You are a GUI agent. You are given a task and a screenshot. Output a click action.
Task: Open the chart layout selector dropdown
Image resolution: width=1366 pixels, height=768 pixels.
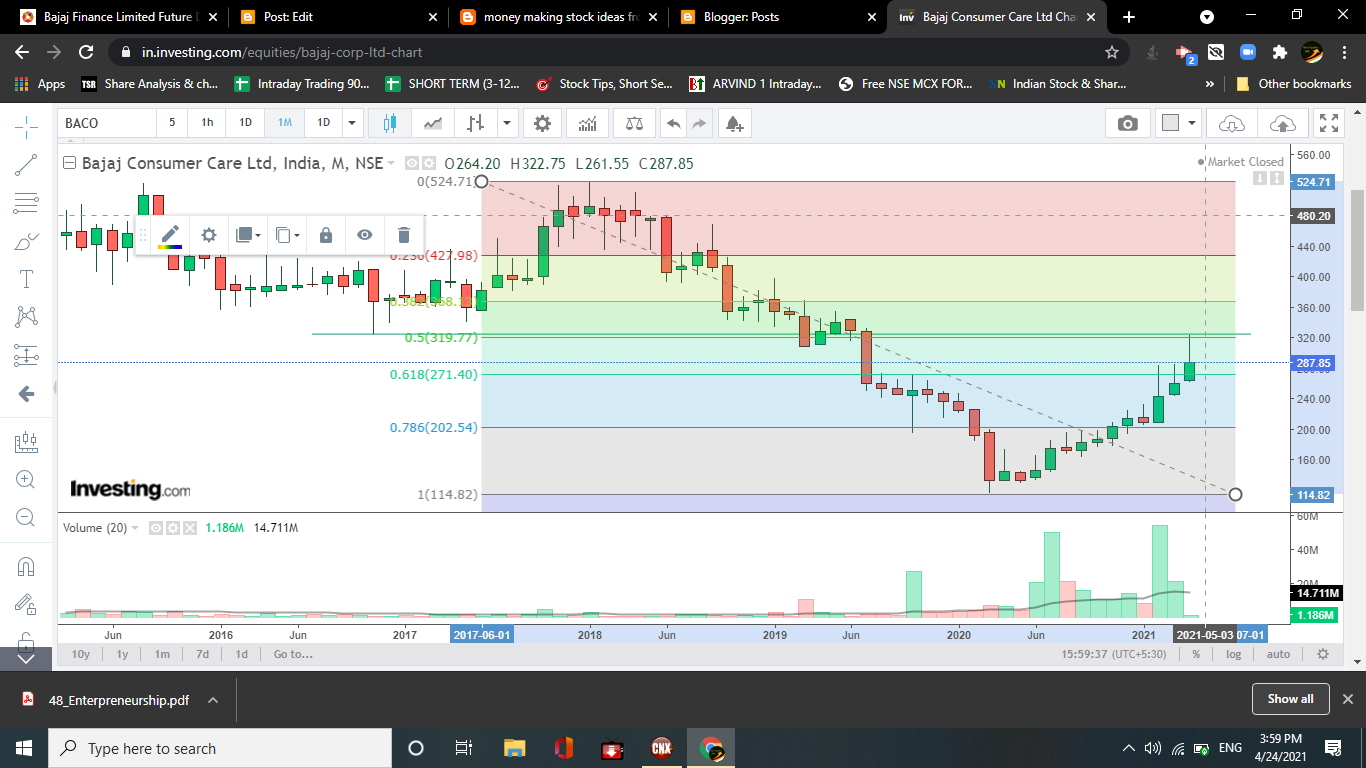1180,123
